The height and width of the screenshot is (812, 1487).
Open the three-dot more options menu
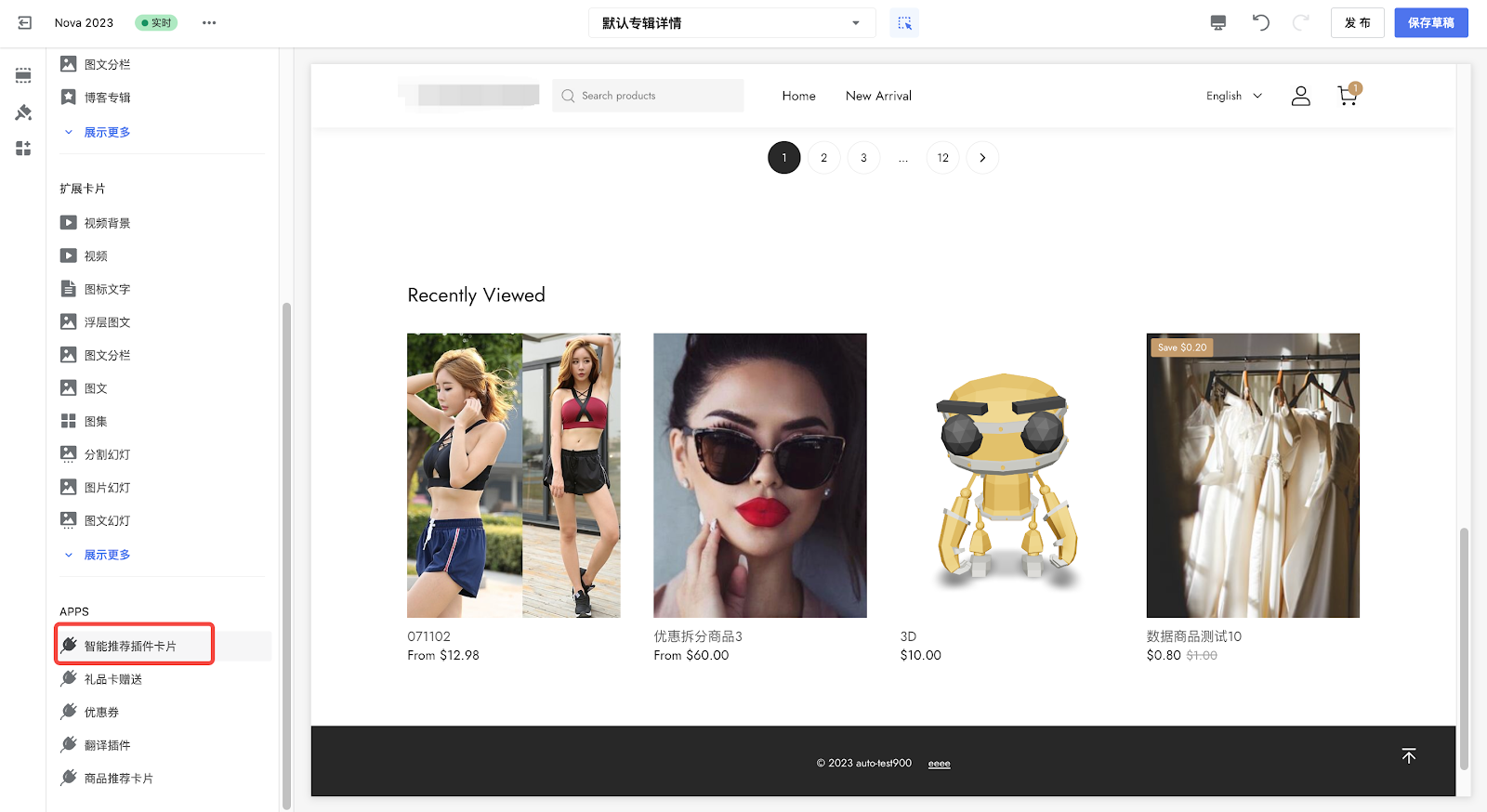[x=209, y=22]
